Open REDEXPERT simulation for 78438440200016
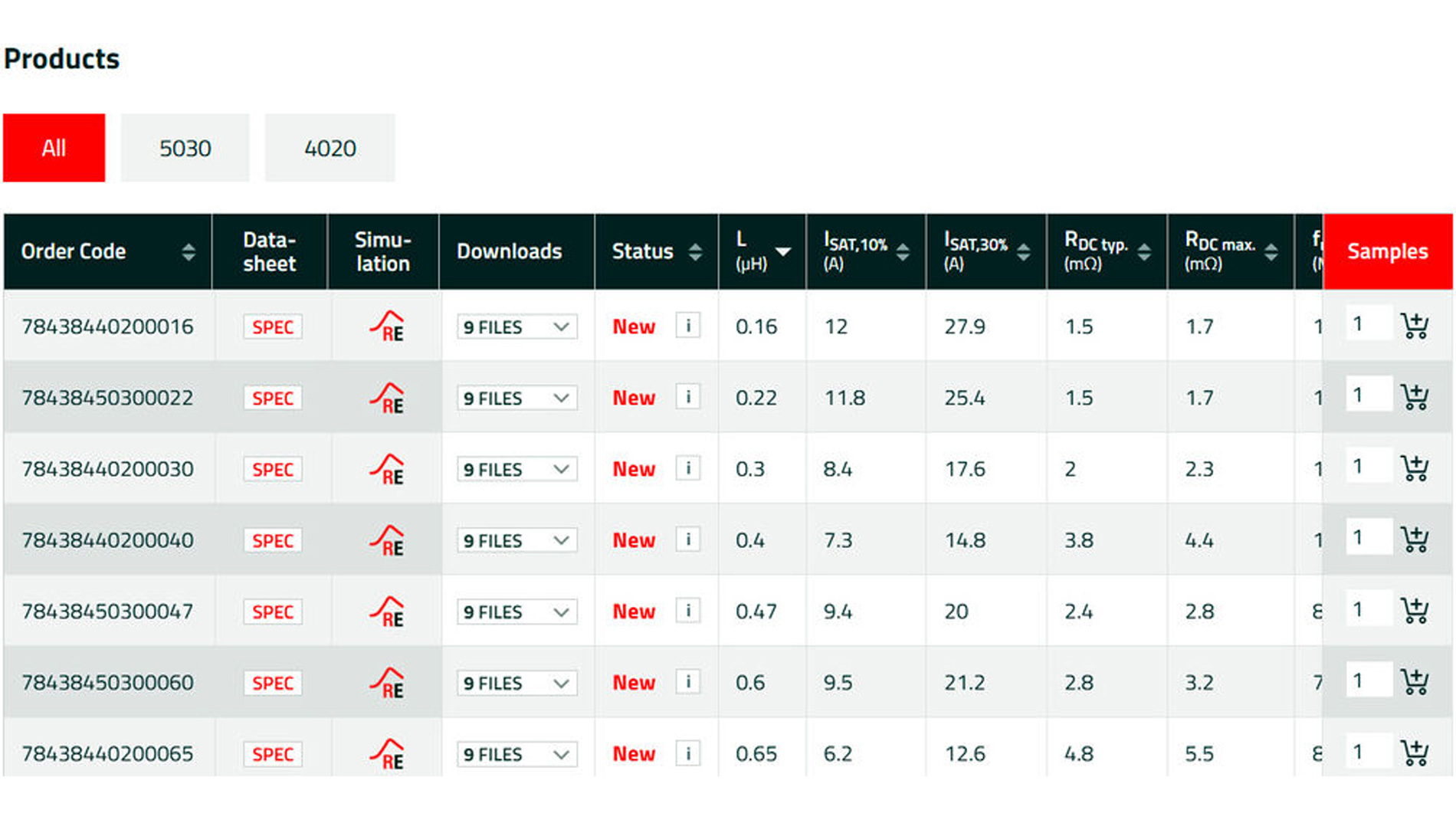Screen dimensions: 1456x820 387,326
